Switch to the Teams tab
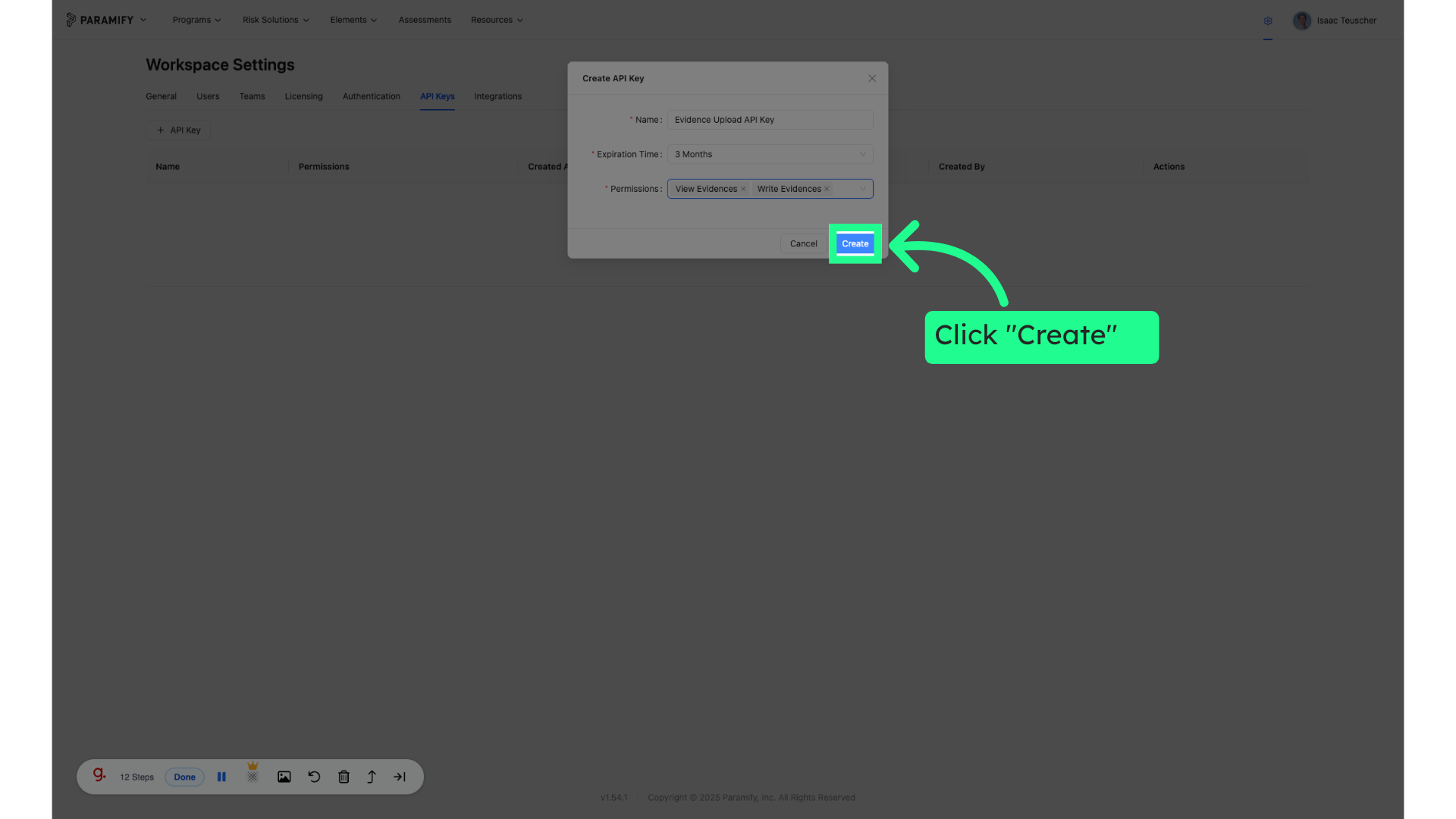 252,96
